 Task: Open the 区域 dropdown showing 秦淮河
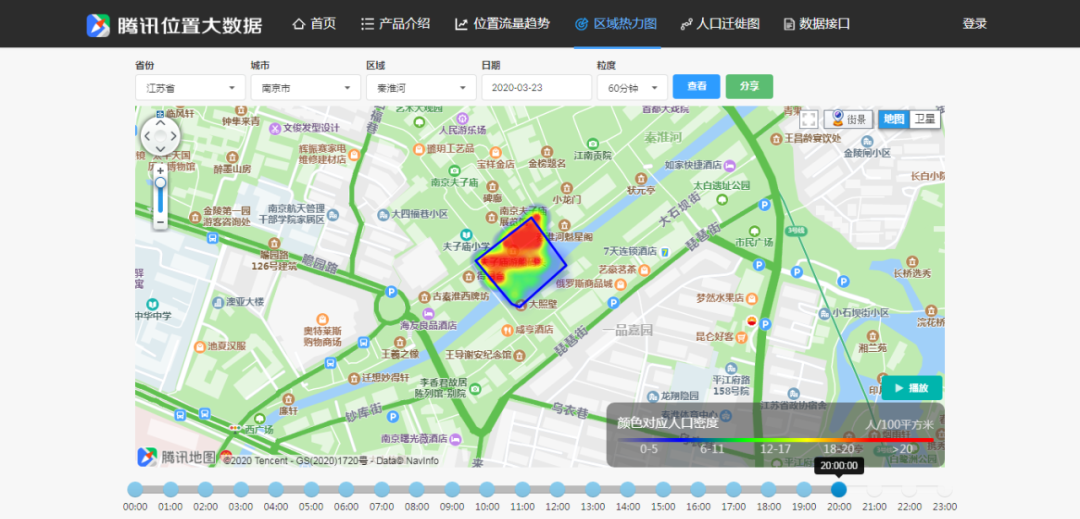click(422, 87)
